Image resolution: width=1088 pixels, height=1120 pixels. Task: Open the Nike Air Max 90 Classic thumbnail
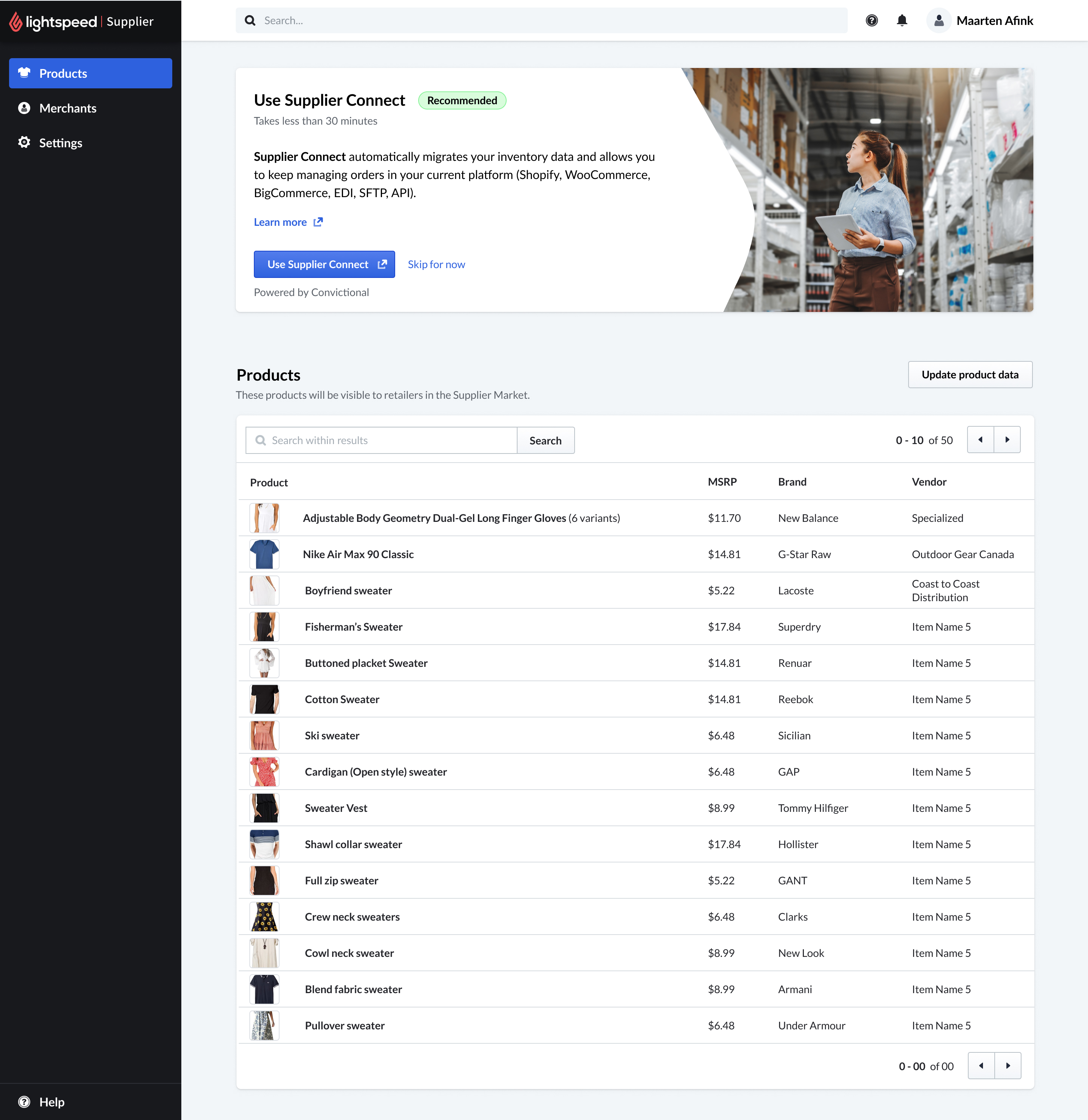[264, 554]
